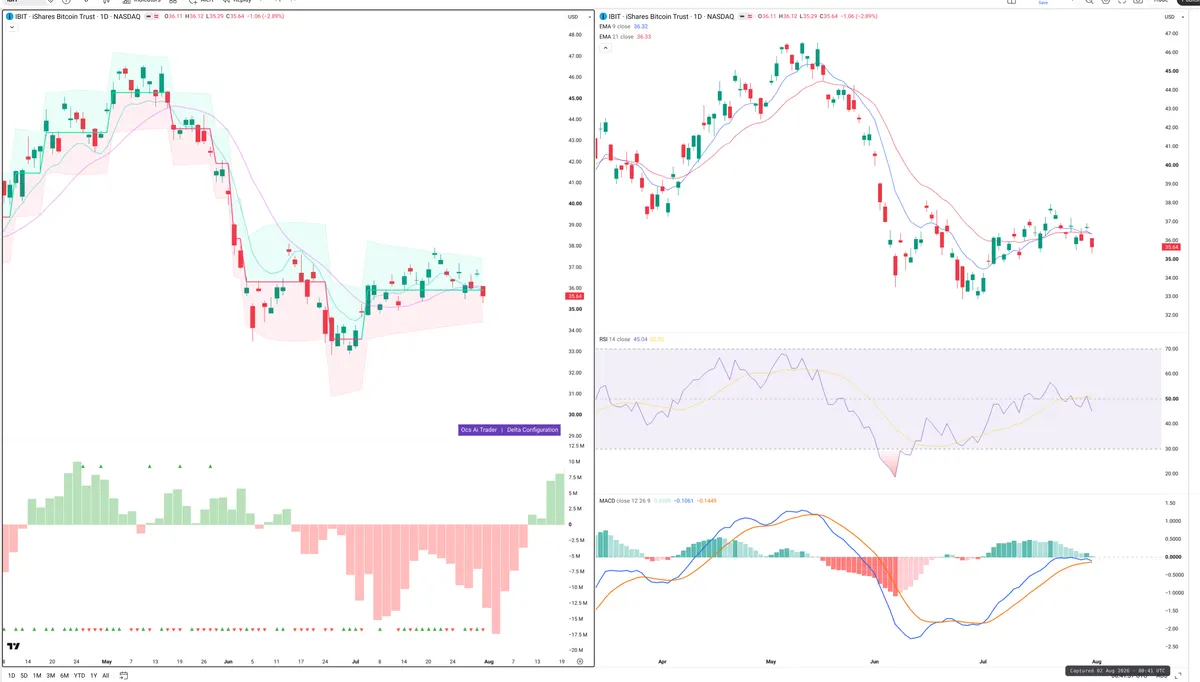The image size is (1200, 682).
Task: Expand the left chart indicator legend
Action: coord(12,28)
